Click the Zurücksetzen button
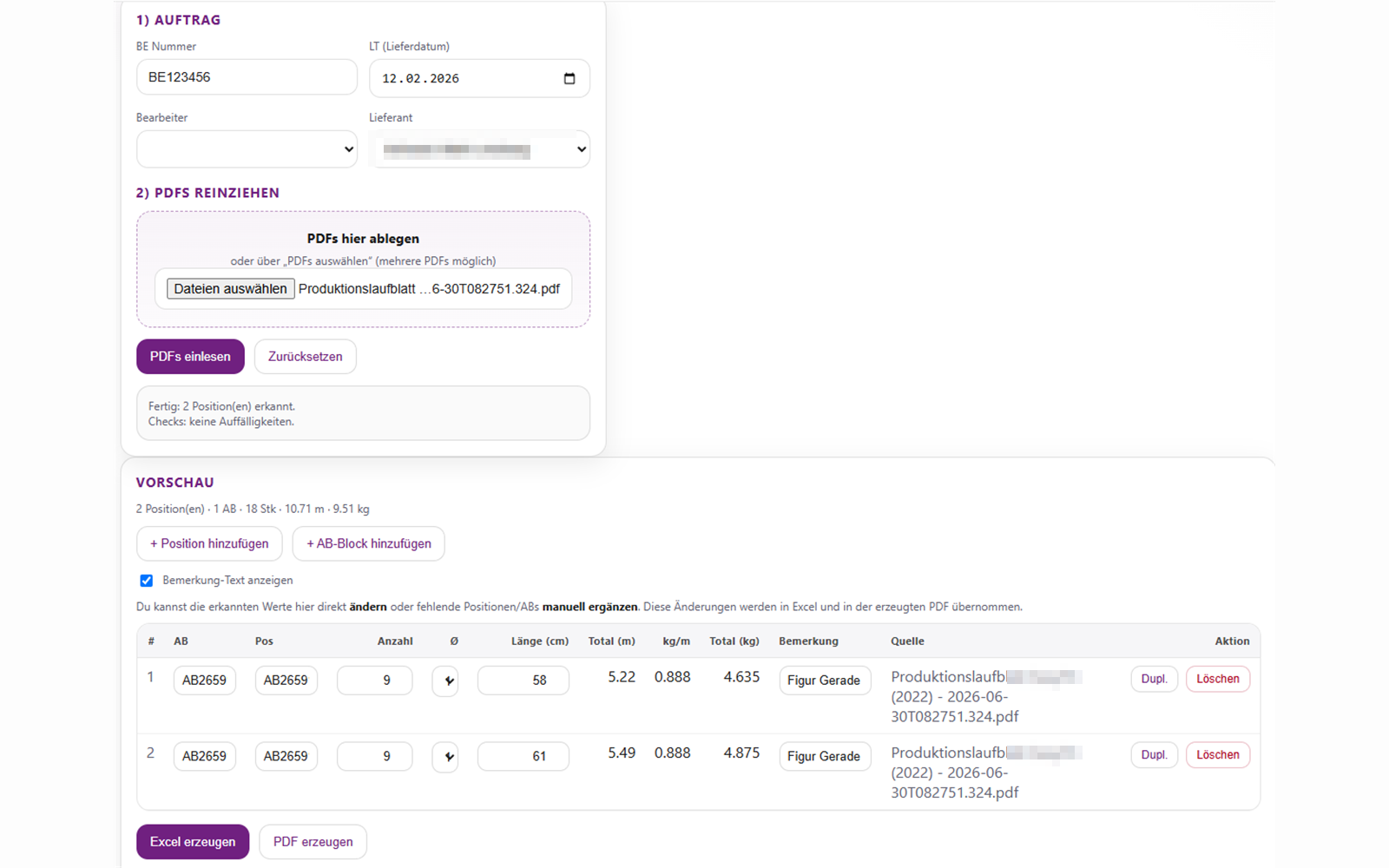Viewport: 1389px width, 868px height. [306, 357]
